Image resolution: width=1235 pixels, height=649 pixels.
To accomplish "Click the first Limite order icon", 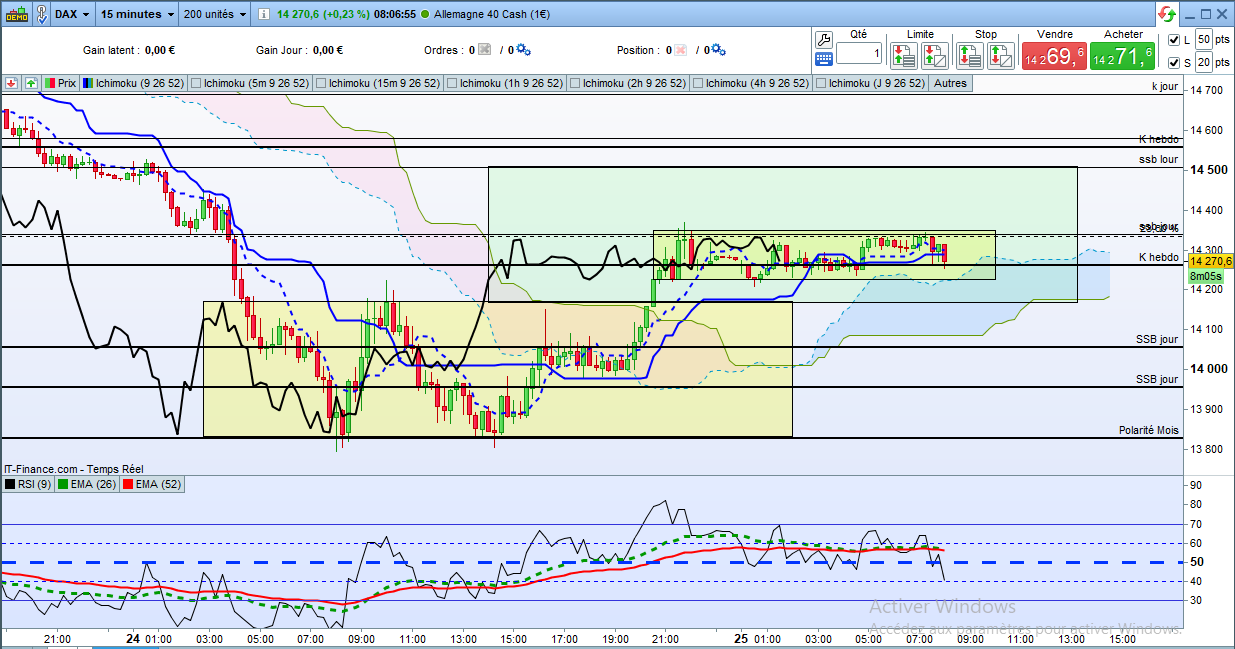I will 905,55.
